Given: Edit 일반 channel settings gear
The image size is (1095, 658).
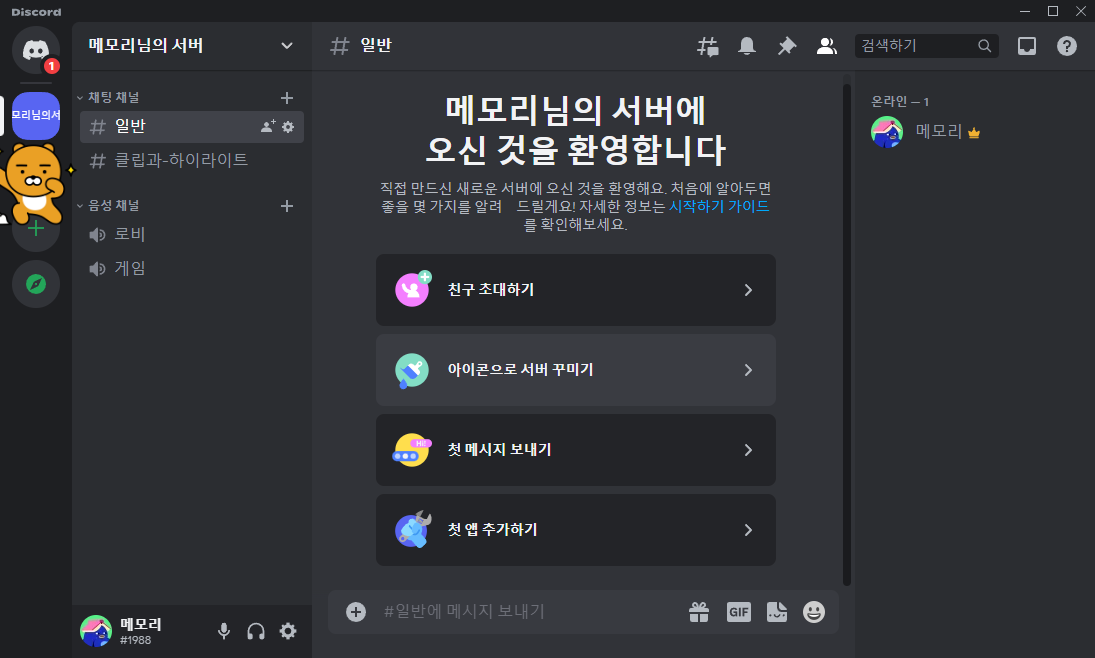Looking at the screenshot, I should point(288,126).
